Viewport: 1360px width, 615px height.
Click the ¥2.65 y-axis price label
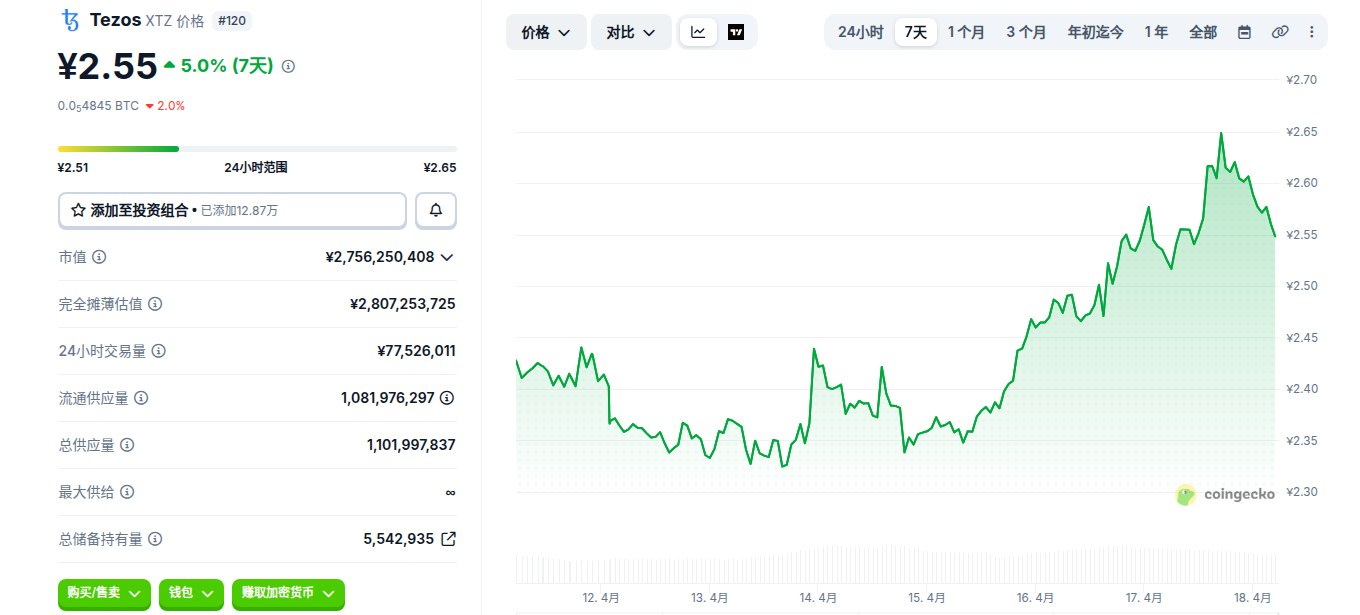(x=1302, y=132)
